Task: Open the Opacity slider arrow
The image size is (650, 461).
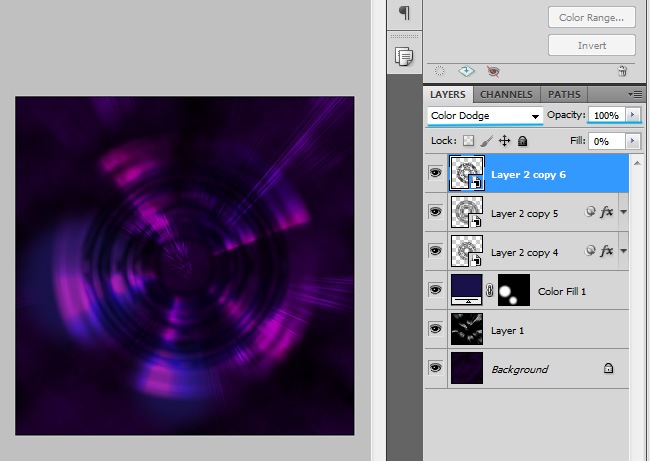Action: pyautogui.click(x=631, y=116)
